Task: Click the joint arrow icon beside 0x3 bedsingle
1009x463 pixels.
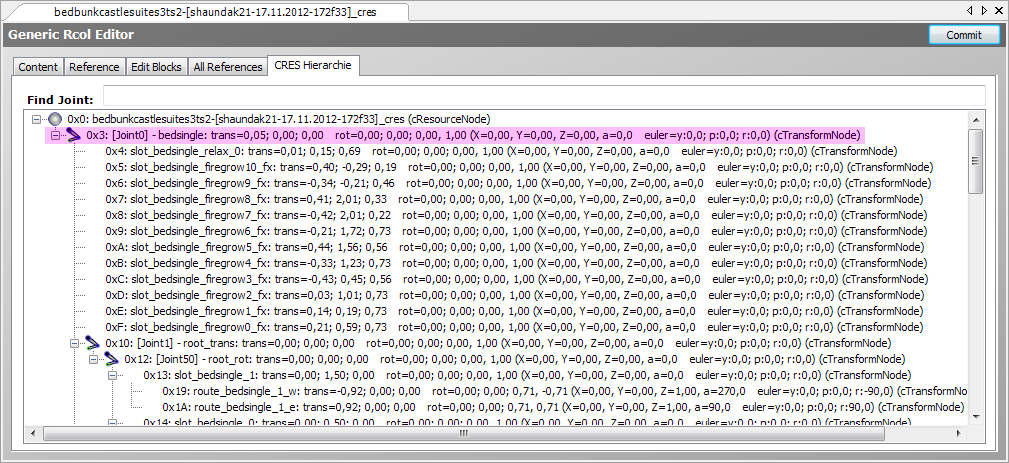Action: 75,135
